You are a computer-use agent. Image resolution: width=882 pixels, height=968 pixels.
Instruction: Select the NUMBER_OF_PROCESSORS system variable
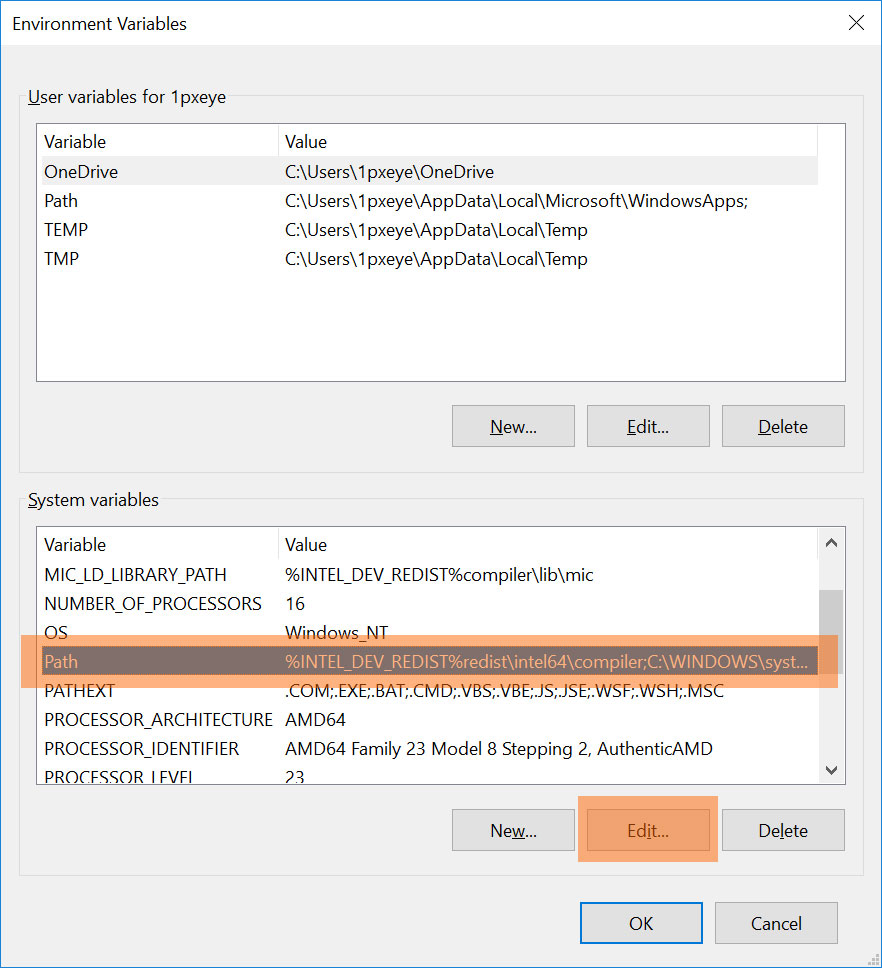(153, 604)
